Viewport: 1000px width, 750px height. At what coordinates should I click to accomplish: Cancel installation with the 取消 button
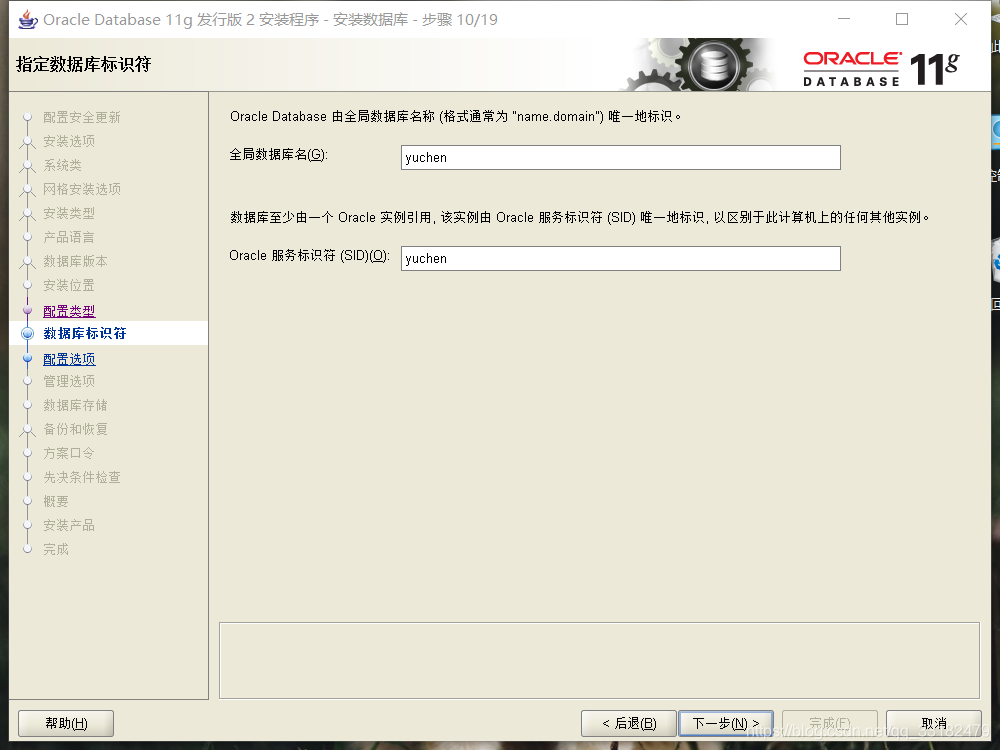[934, 723]
